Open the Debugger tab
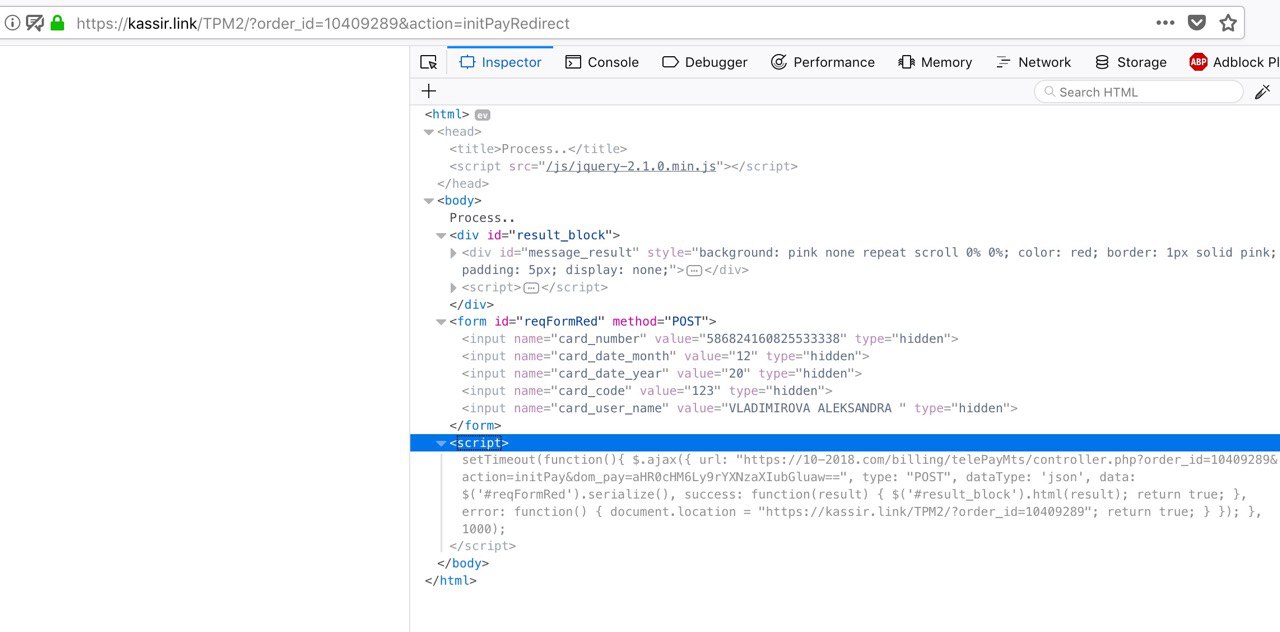1280x632 pixels. click(705, 62)
